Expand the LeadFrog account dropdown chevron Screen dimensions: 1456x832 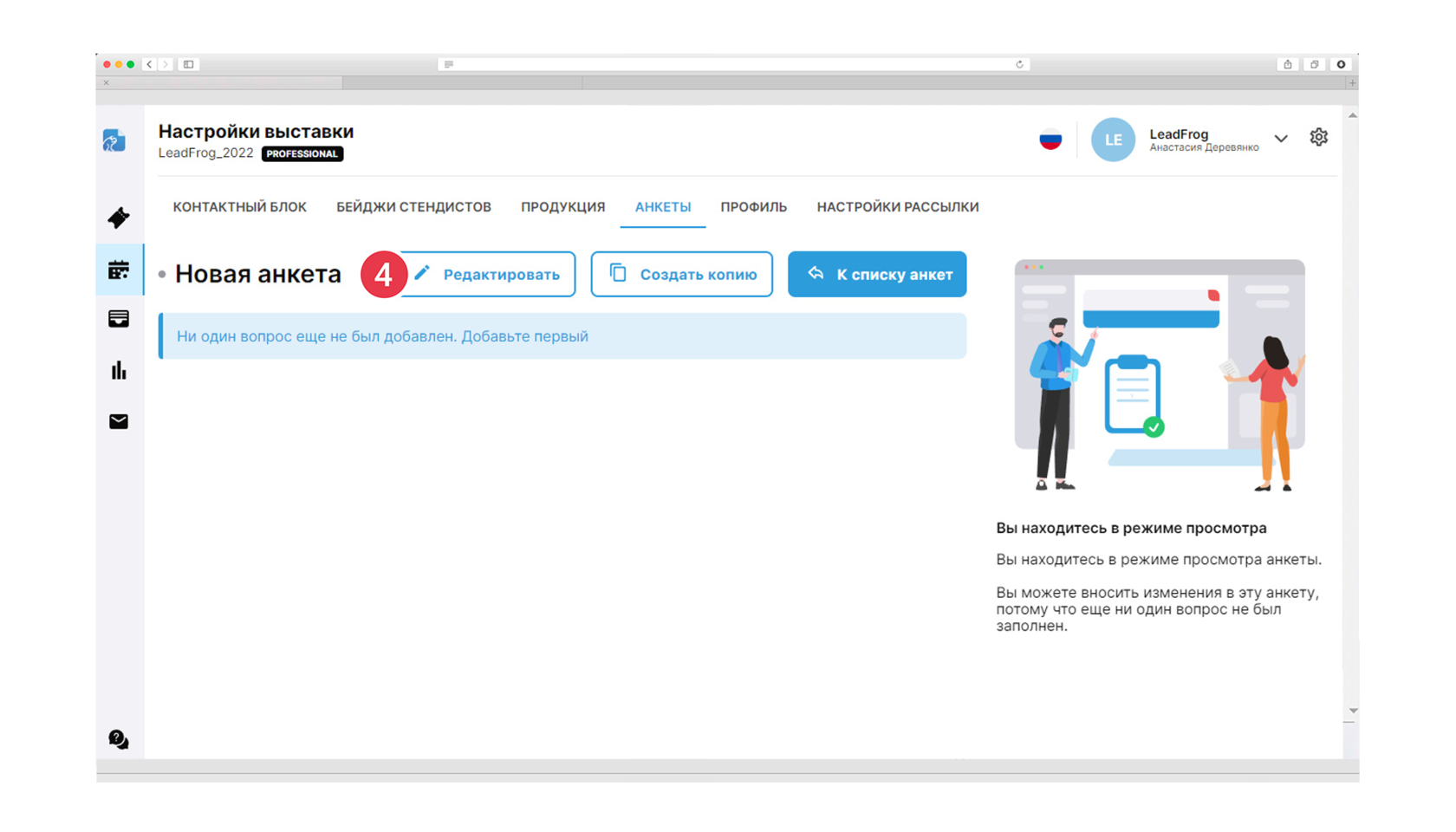click(x=1281, y=139)
